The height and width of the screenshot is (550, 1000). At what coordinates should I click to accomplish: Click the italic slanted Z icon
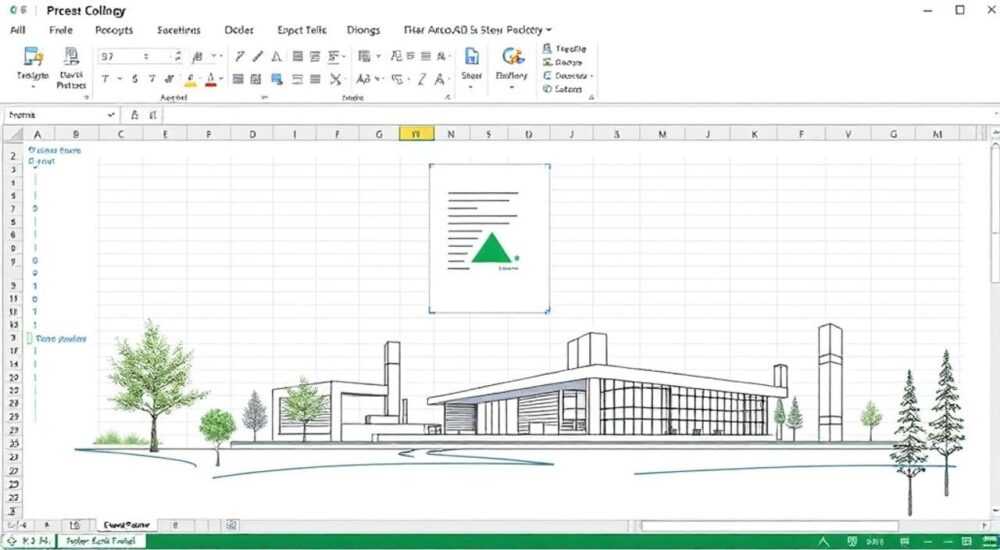(x=422, y=79)
